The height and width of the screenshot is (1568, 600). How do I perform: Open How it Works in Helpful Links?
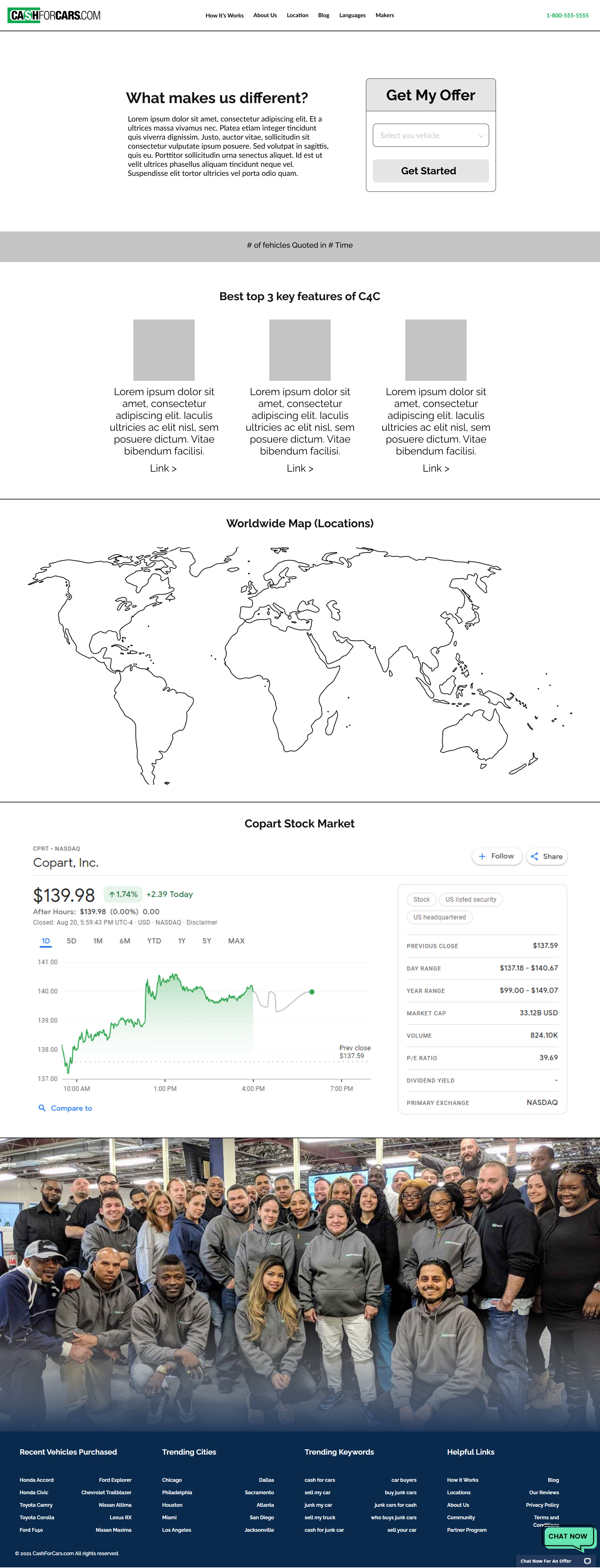coord(463,1480)
